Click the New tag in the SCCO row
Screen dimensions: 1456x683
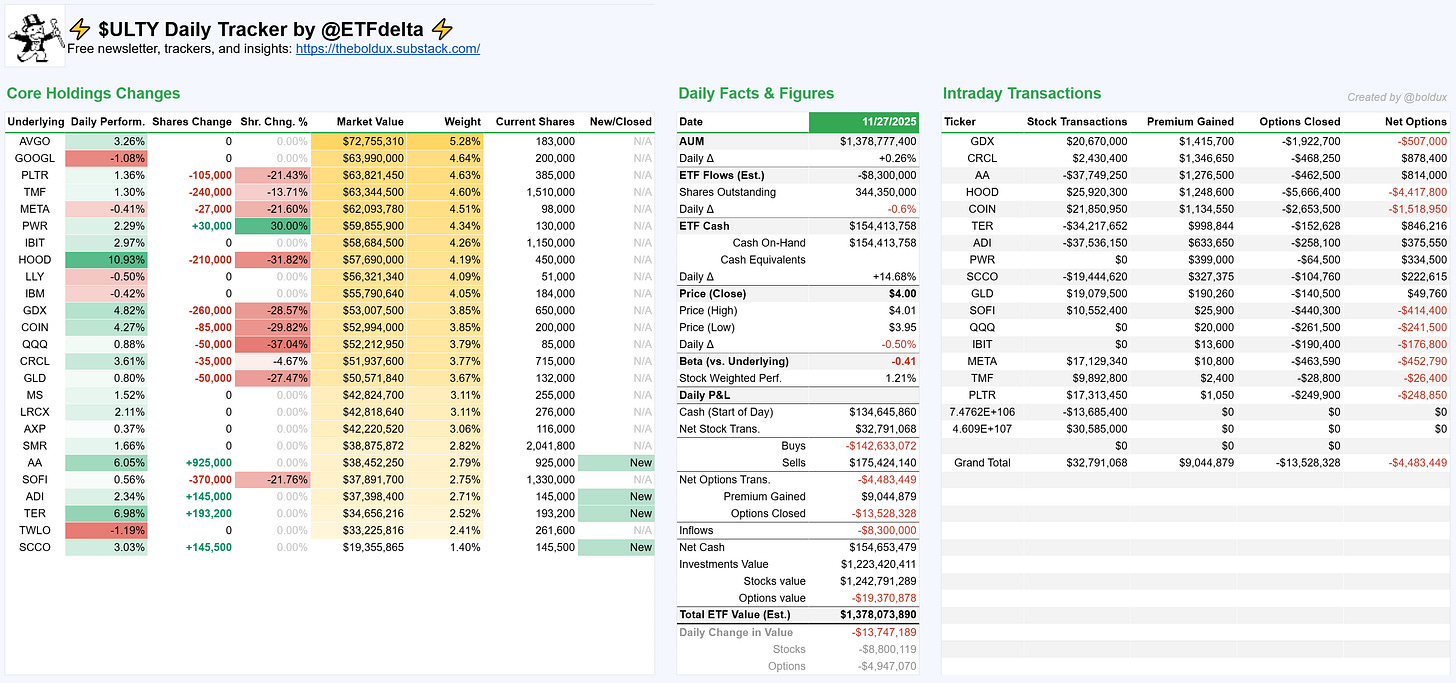point(616,547)
